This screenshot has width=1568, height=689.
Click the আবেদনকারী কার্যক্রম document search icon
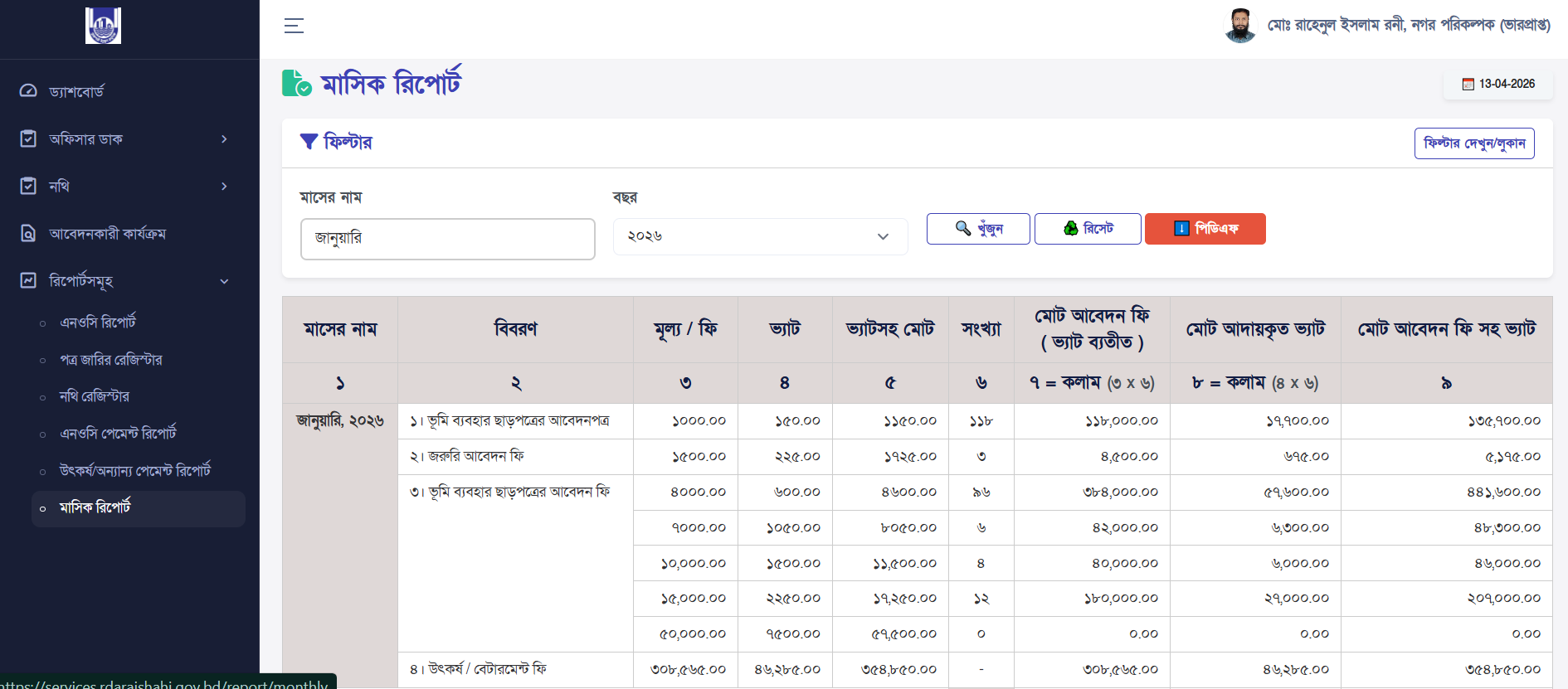point(28,234)
